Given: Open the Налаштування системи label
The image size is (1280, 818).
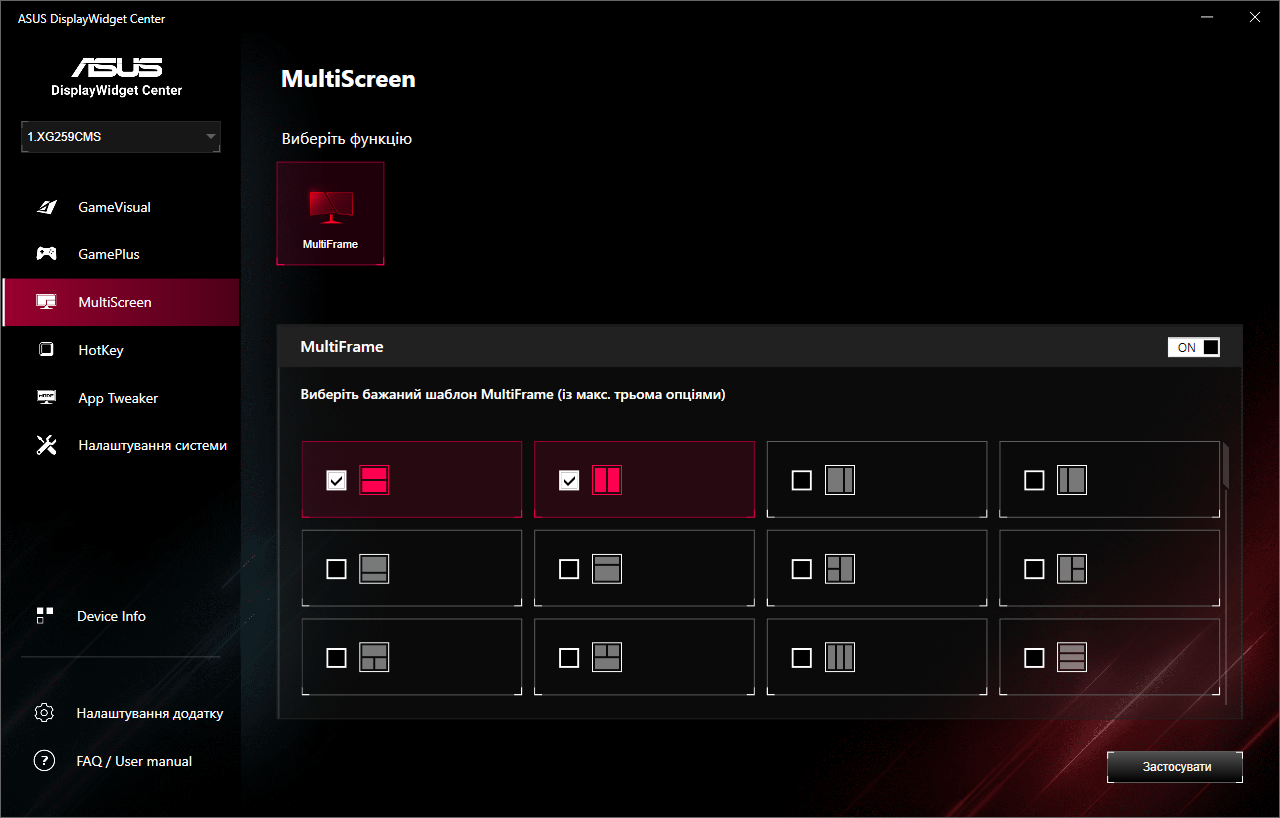Looking at the screenshot, I should [153, 445].
